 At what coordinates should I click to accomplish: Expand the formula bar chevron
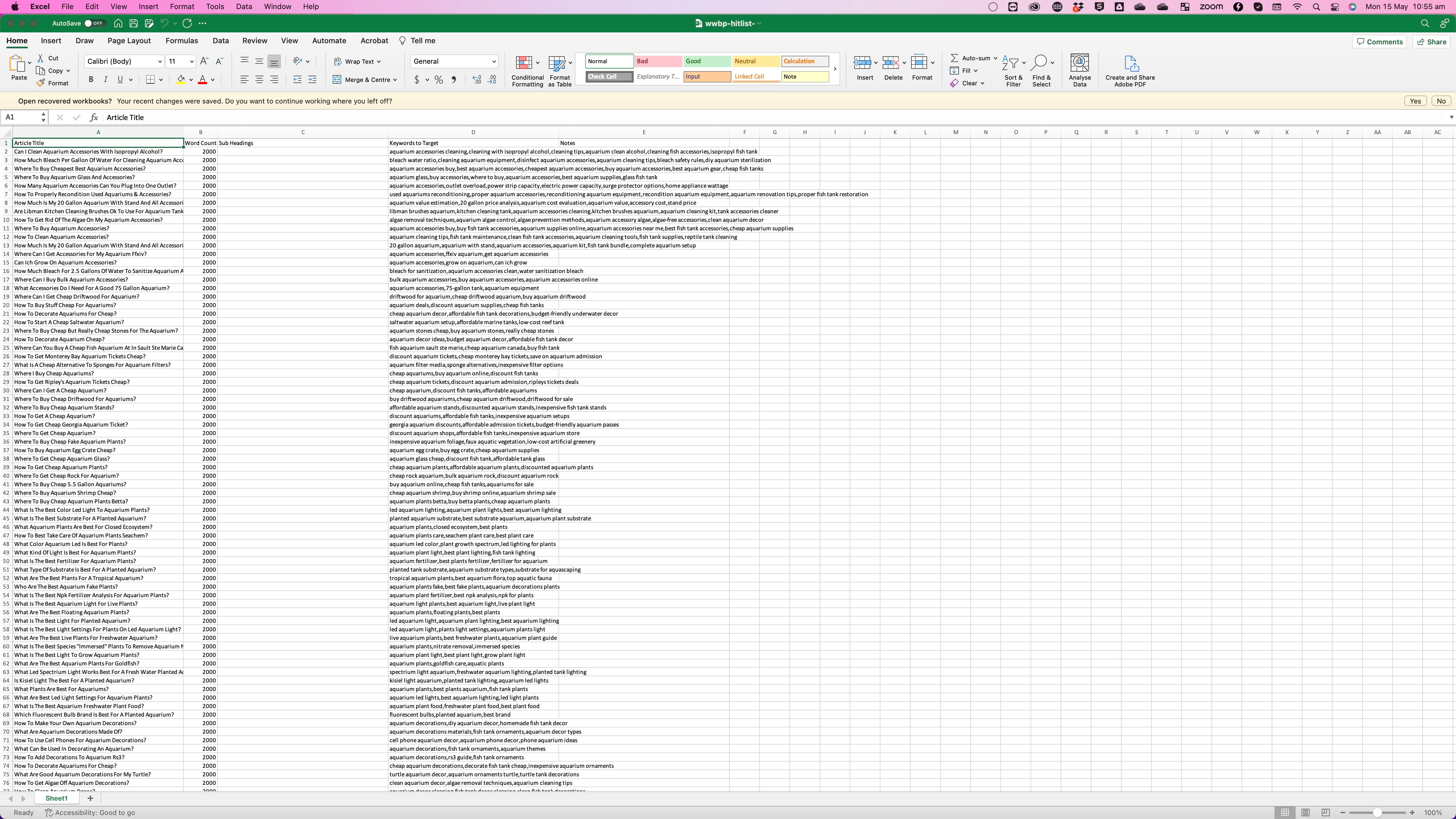[x=1451, y=117]
